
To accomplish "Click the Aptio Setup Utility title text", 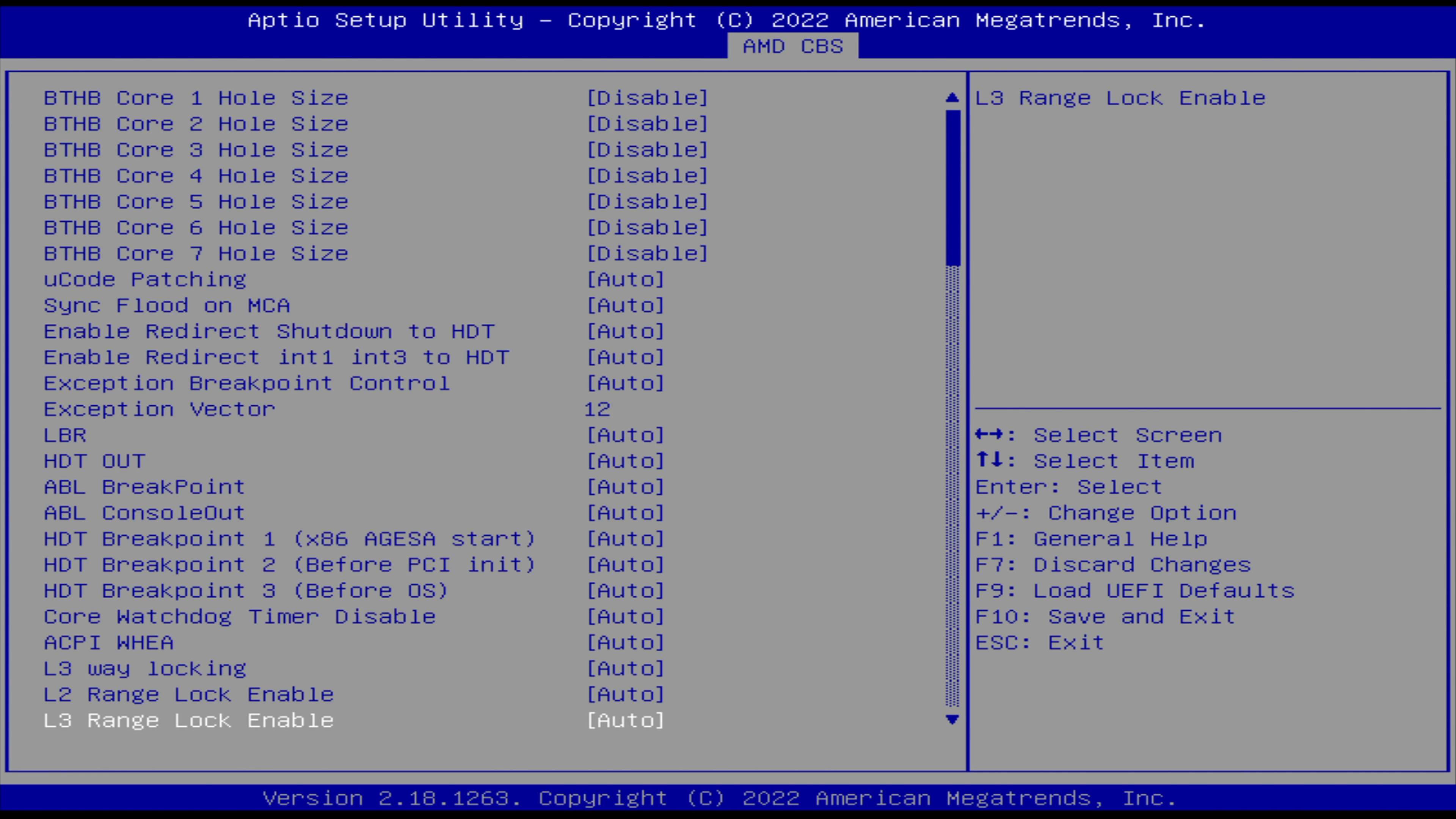I will click(727, 20).
